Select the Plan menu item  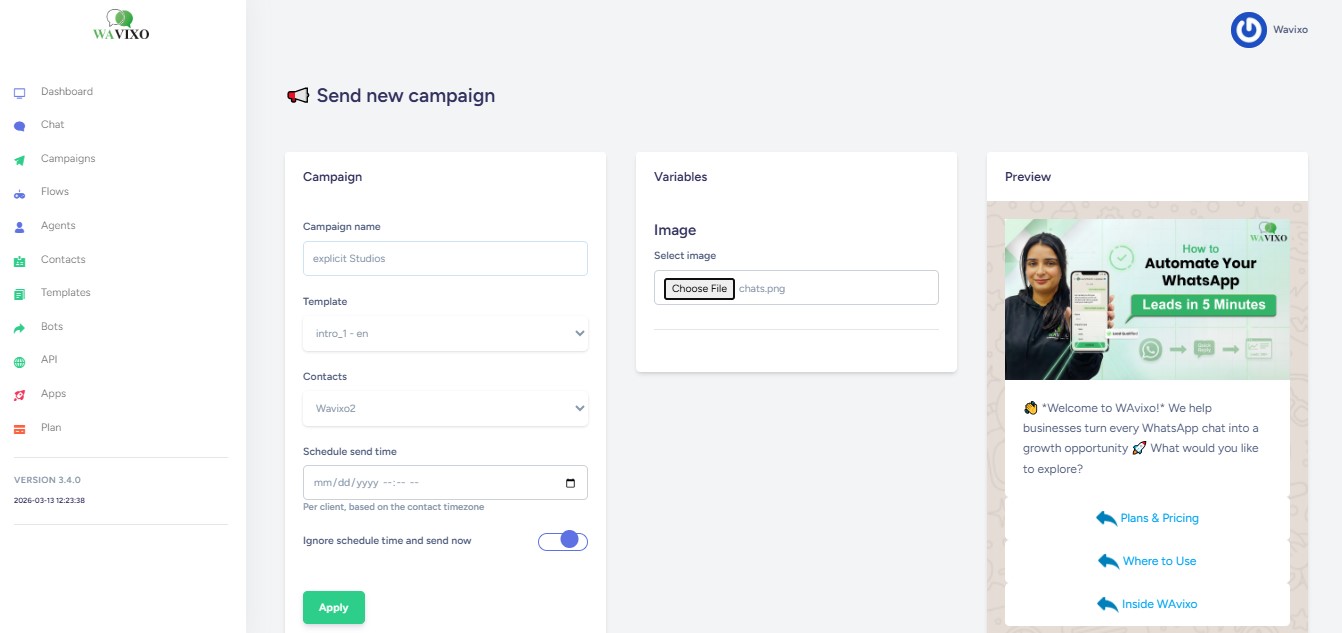point(51,428)
